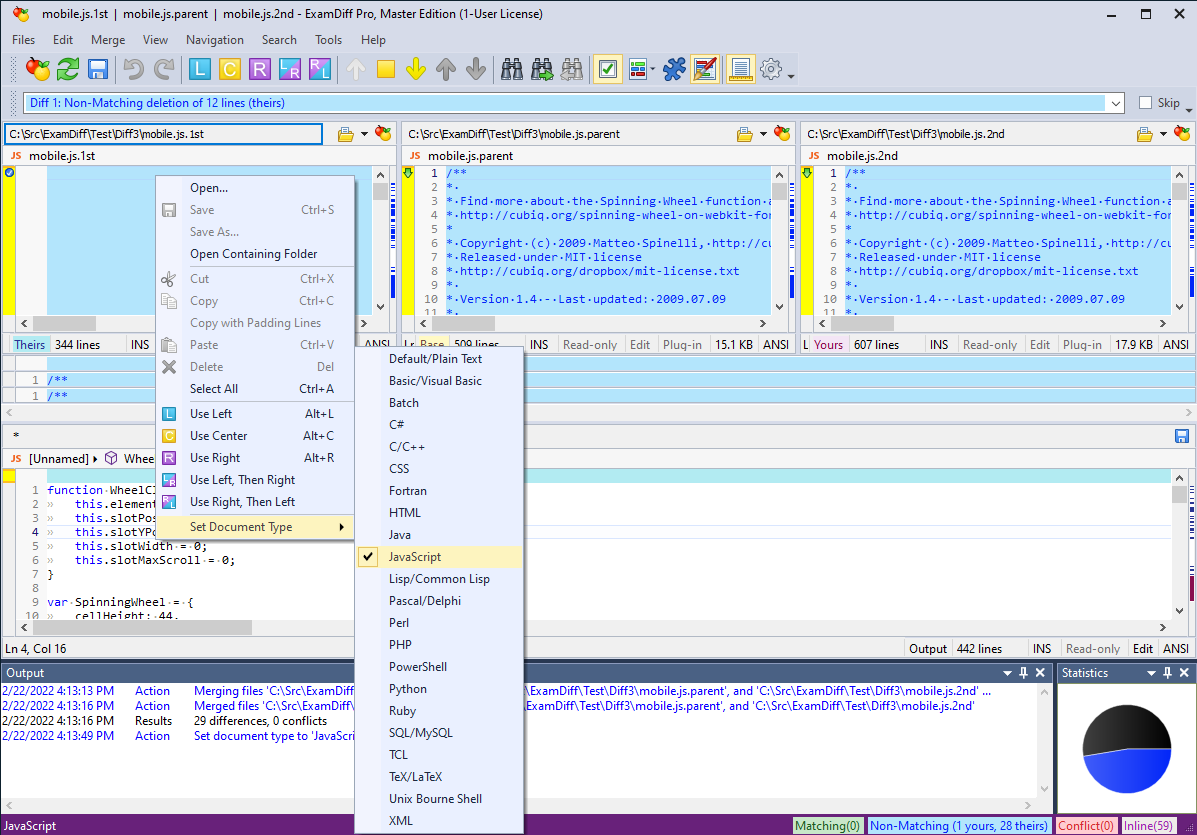1197x835 pixels.
Task: Toggle Read-only in the Output pane status bar
Action: pyautogui.click(x=1093, y=649)
